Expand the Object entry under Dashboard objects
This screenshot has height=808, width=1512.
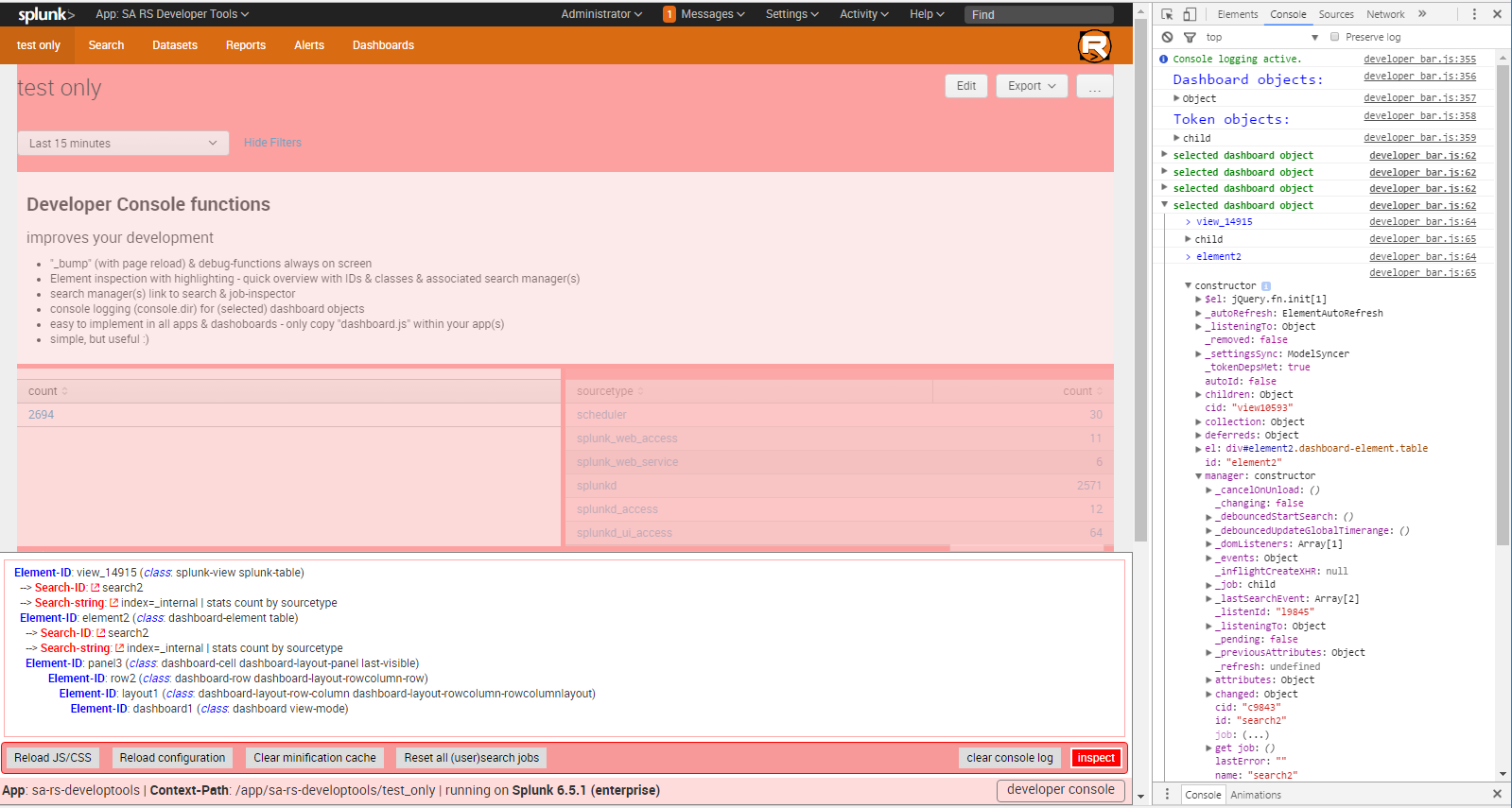coord(1176,98)
